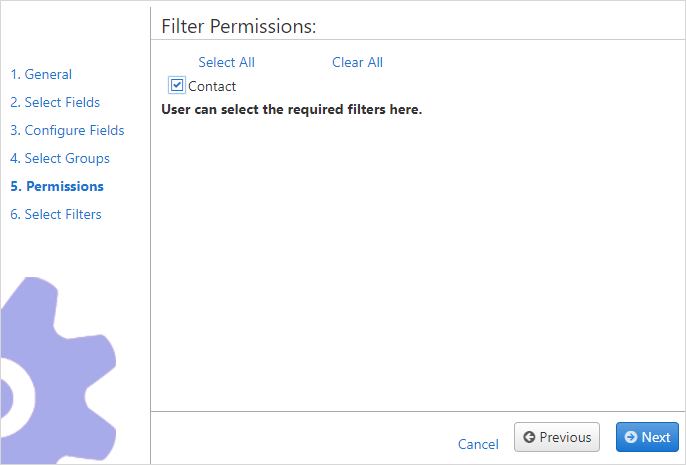Click the Clear All link
Viewport: 686px width, 465px height.
pyautogui.click(x=357, y=62)
